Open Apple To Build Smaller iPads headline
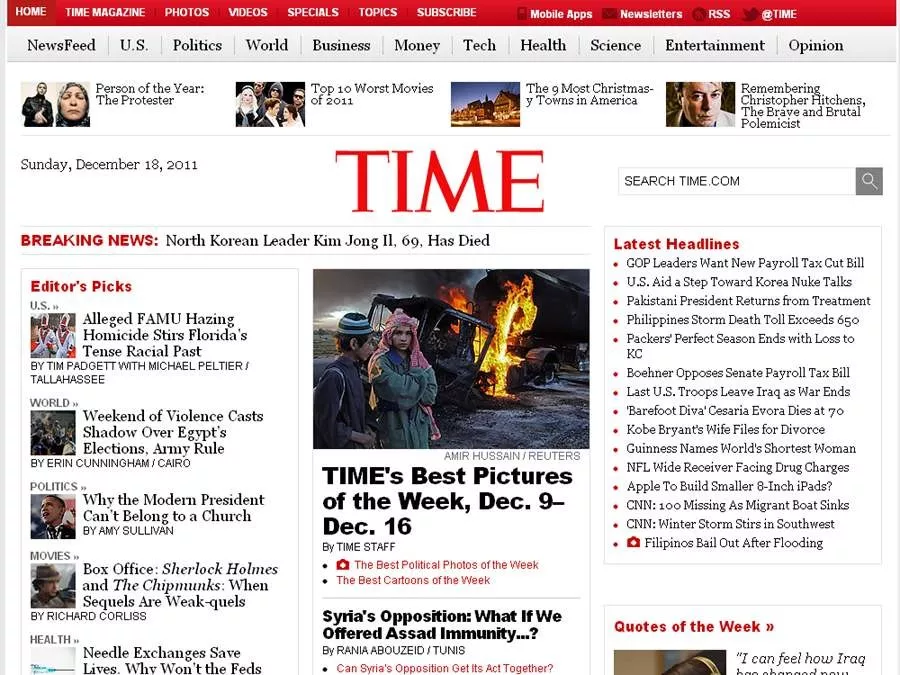Viewport: 900px width, 675px height. [730, 486]
